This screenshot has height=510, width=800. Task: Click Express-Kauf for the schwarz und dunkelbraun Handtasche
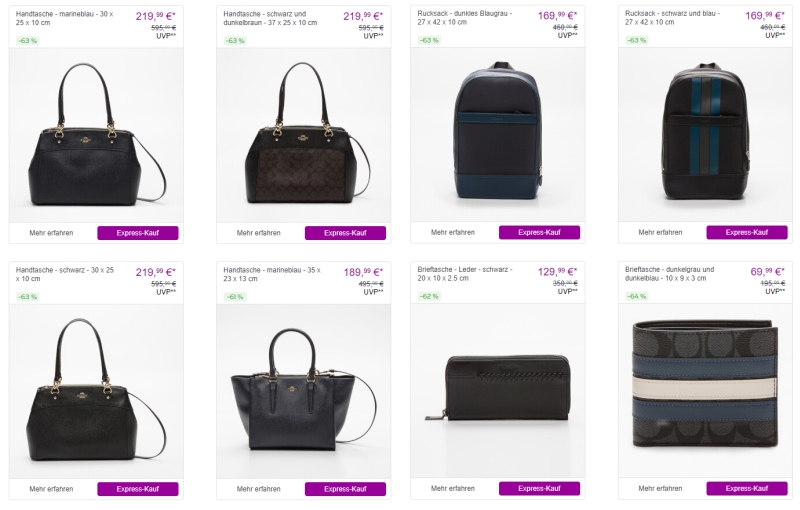pos(345,233)
